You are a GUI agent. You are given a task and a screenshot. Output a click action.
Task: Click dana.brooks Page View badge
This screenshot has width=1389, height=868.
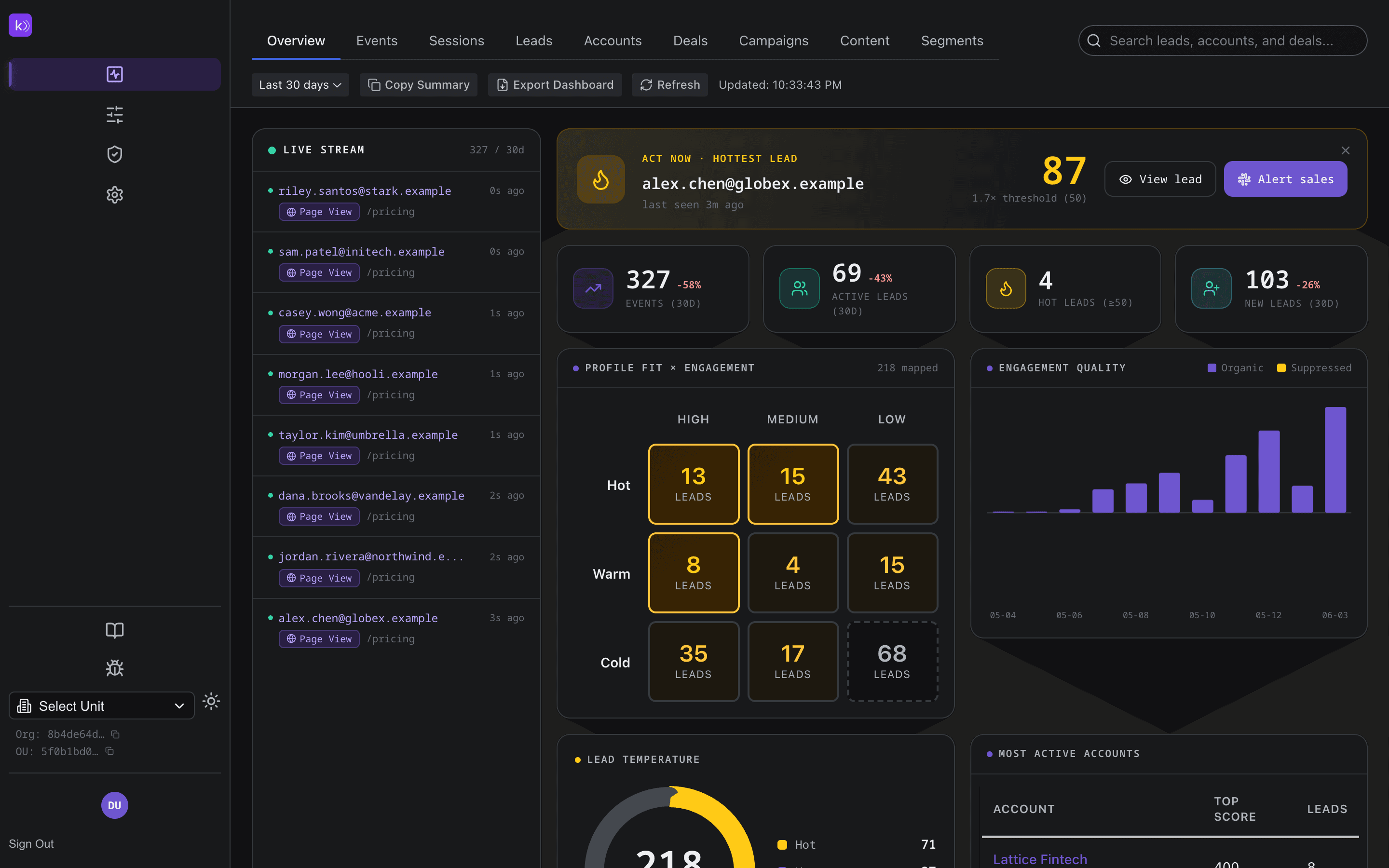click(x=319, y=516)
